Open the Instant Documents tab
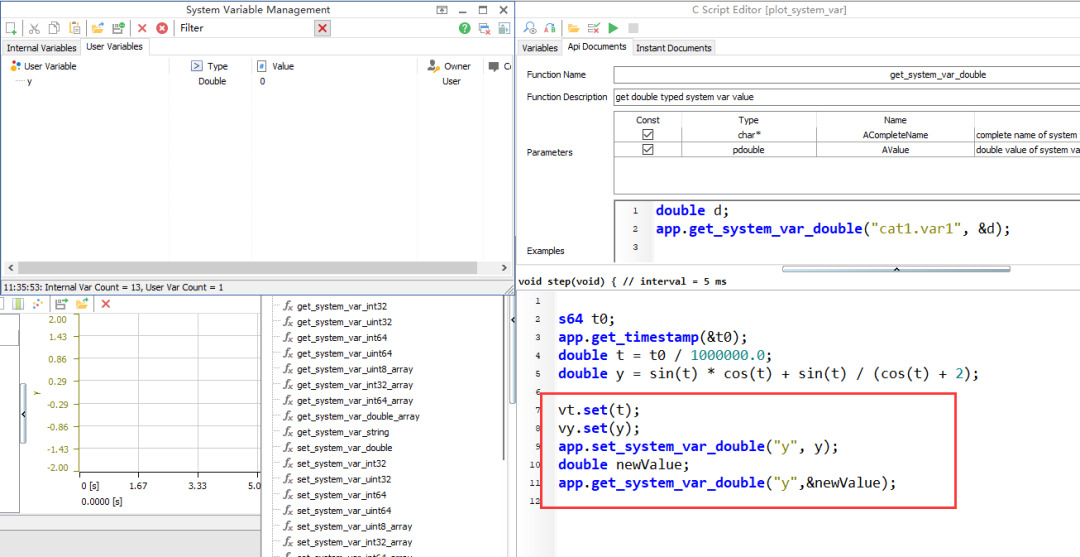The height and width of the screenshot is (557, 1080). click(673, 47)
